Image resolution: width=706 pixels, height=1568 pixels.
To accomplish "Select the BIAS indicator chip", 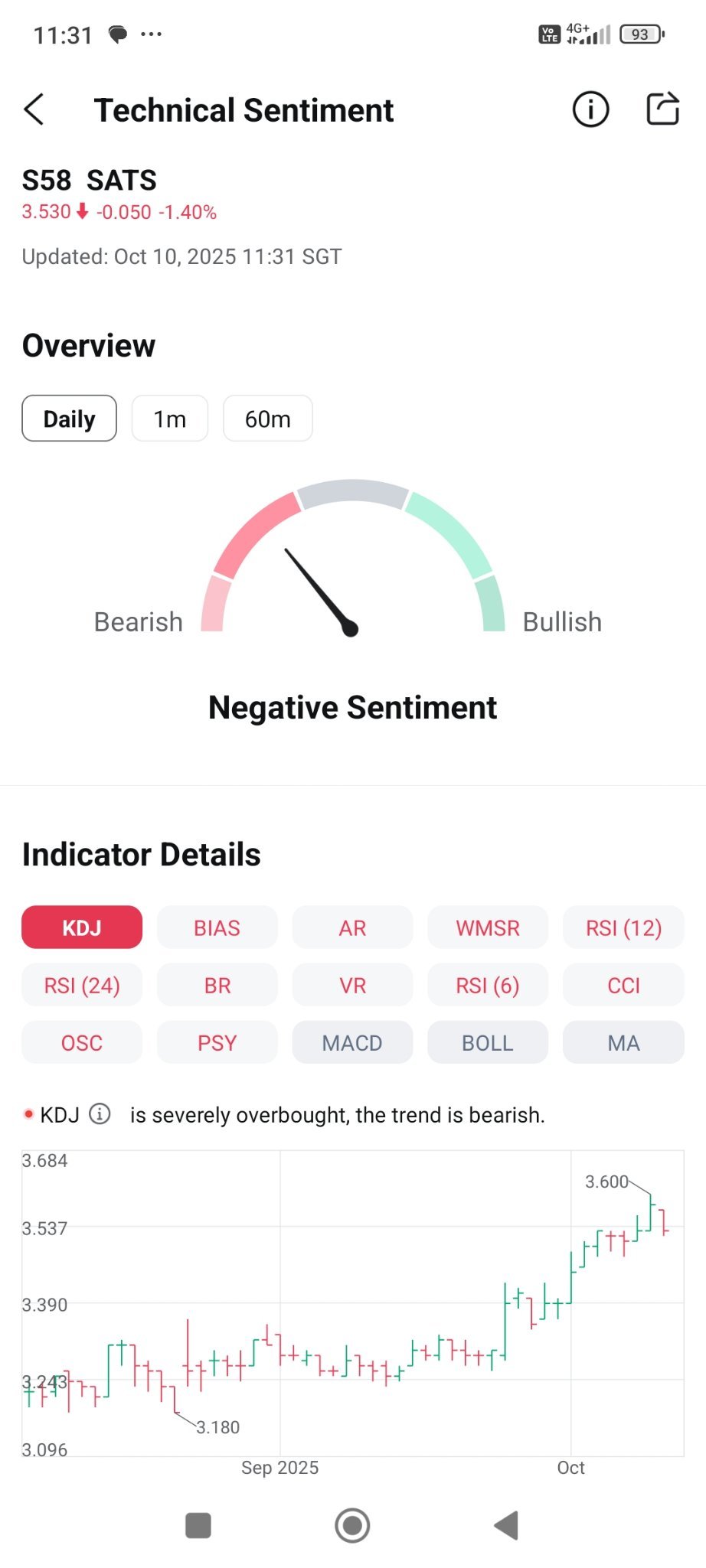I will tap(217, 927).
